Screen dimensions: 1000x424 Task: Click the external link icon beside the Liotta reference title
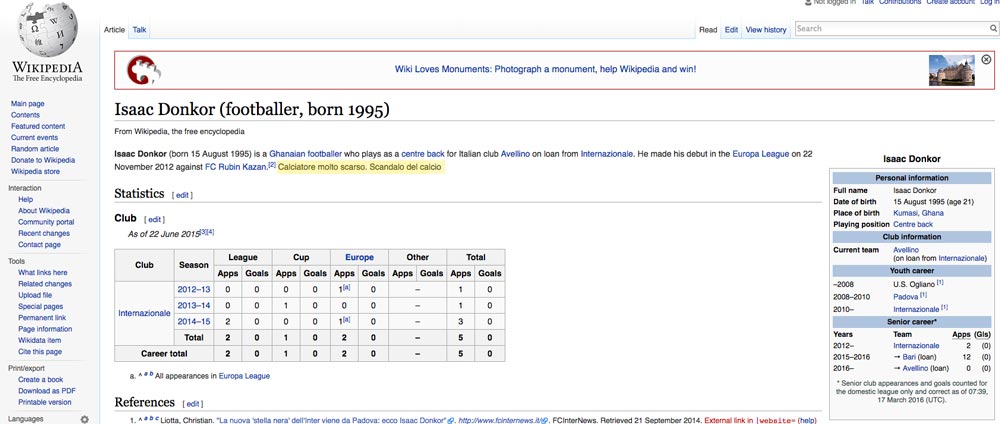(x=451, y=421)
